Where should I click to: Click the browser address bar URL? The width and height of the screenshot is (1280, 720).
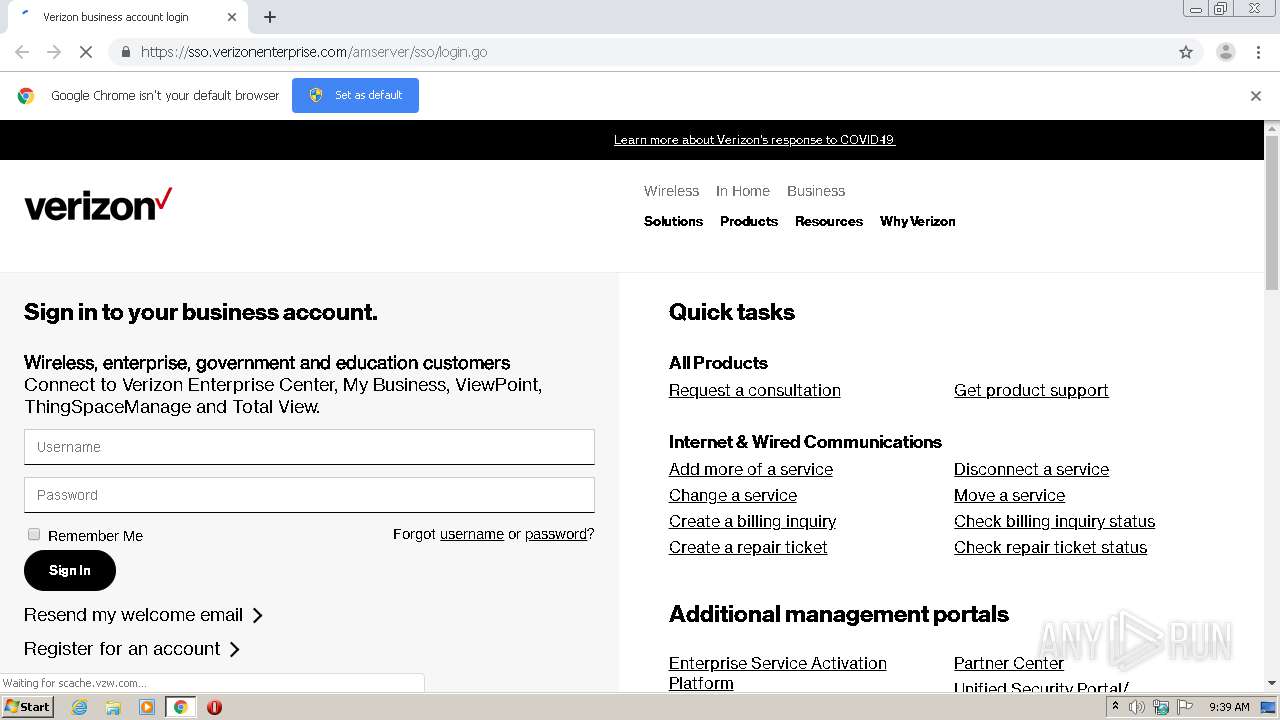314,52
